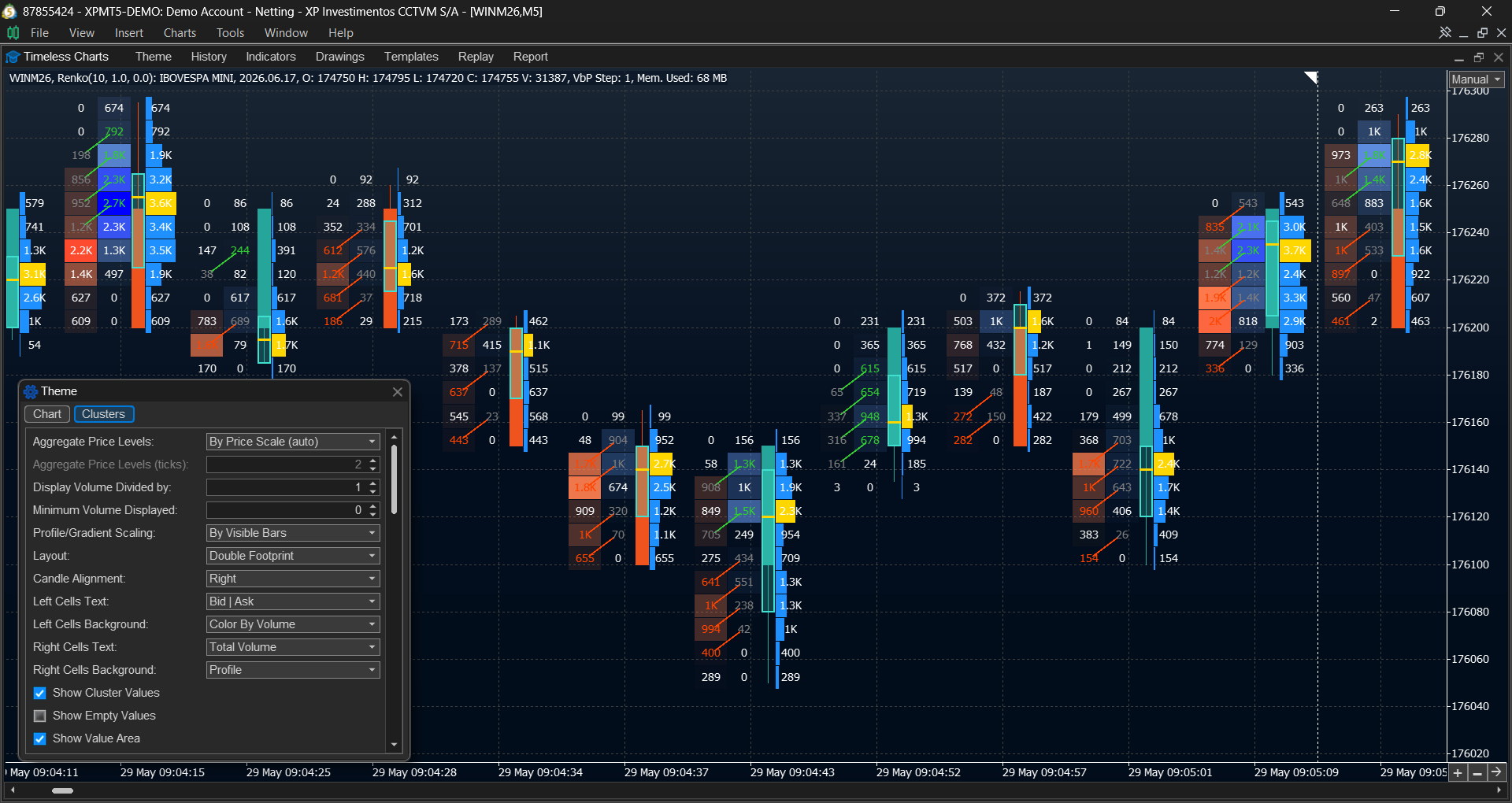The image size is (1512, 803).
Task: Open the Manual price scale dropdown
Action: (1477, 80)
